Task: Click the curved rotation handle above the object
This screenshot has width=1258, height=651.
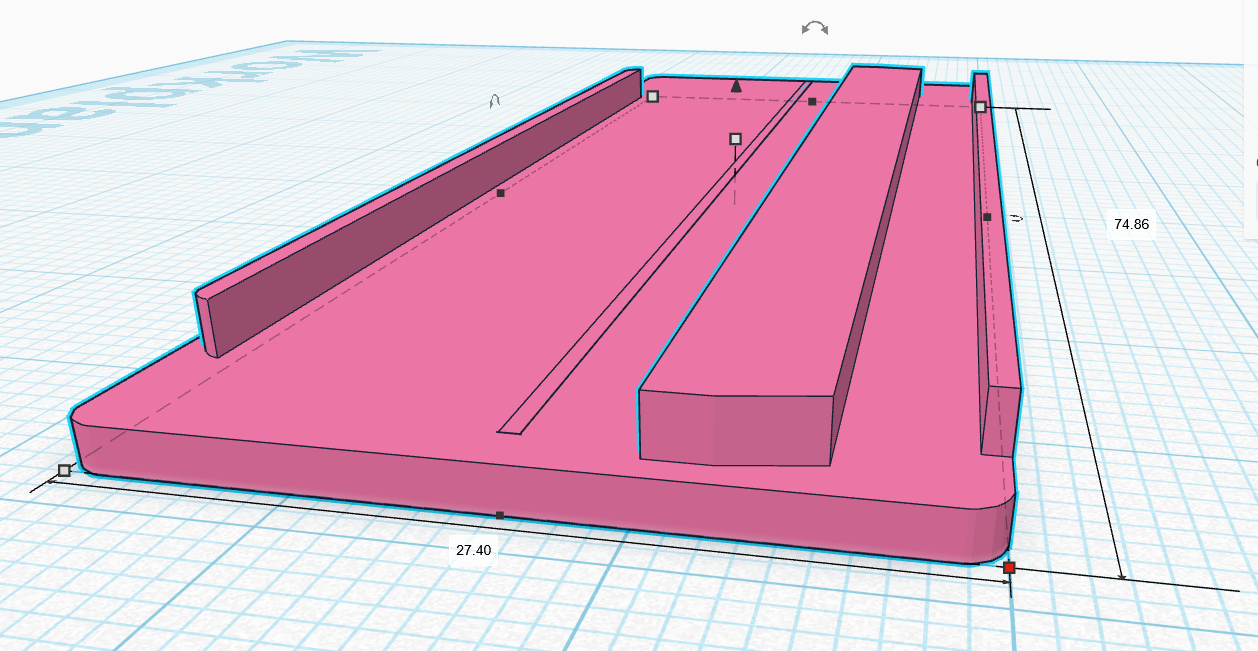Action: click(815, 28)
